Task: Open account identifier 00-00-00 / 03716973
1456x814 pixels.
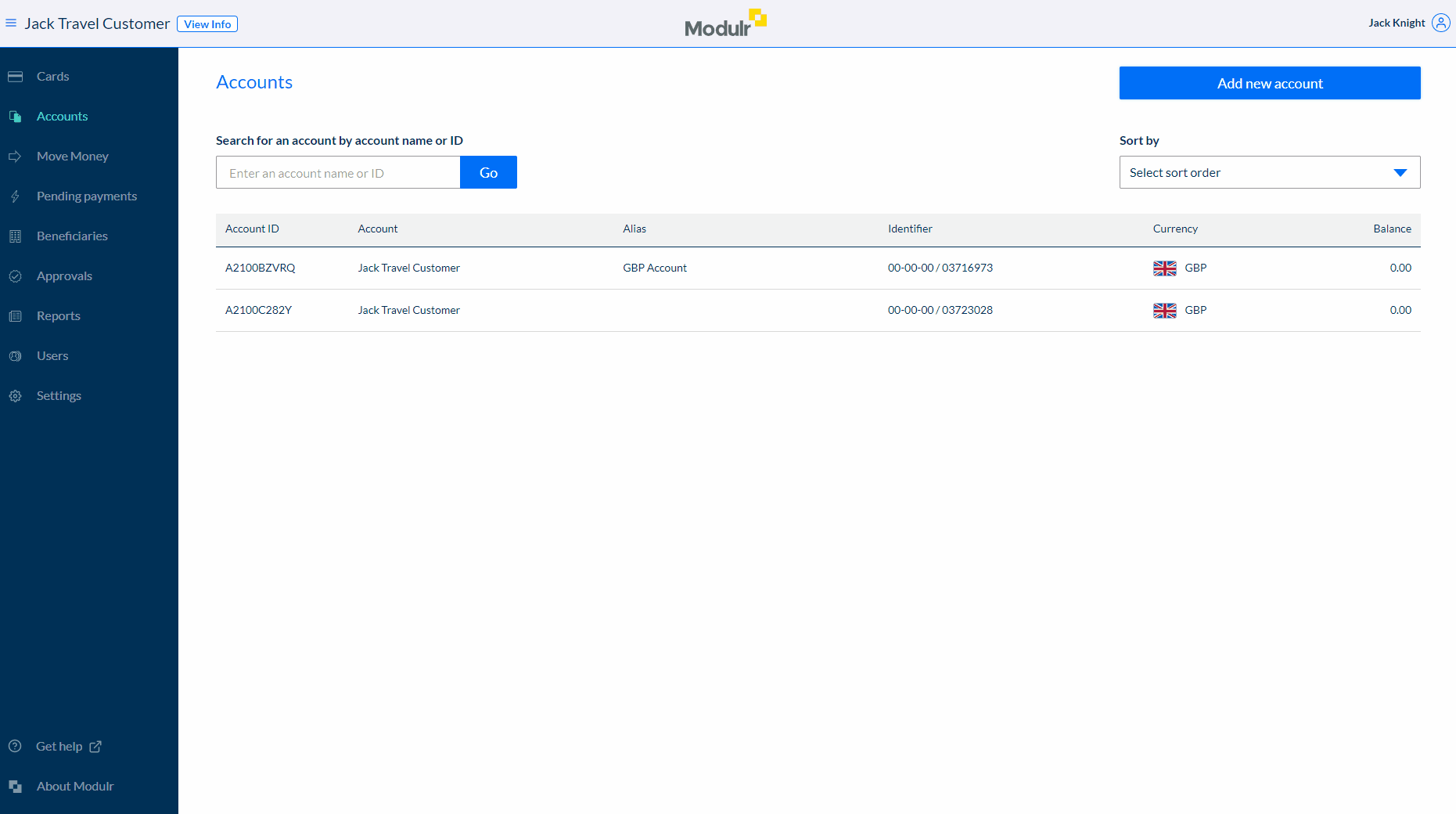Action: pyautogui.click(x=940, y=268)
